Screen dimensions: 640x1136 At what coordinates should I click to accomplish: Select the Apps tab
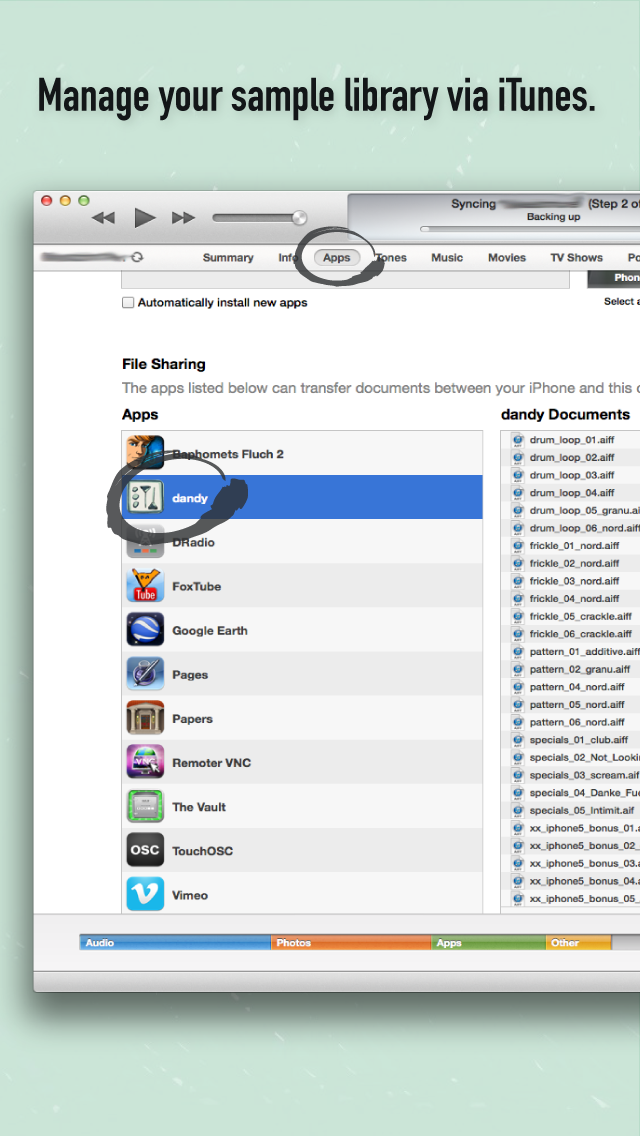[336, 257]
